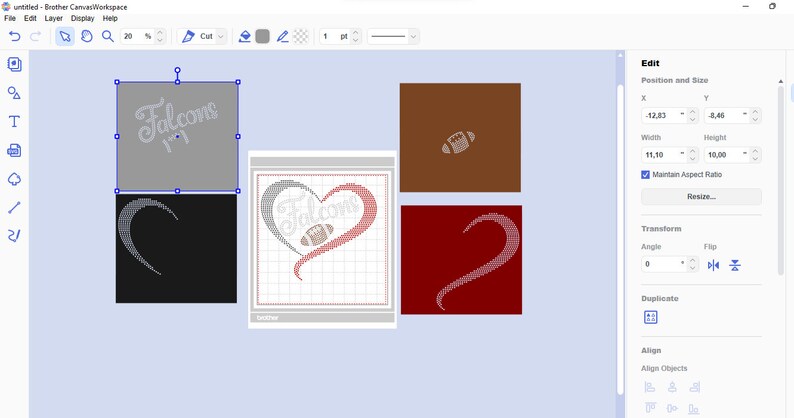Increase line width pt stepper

[355, 32]
